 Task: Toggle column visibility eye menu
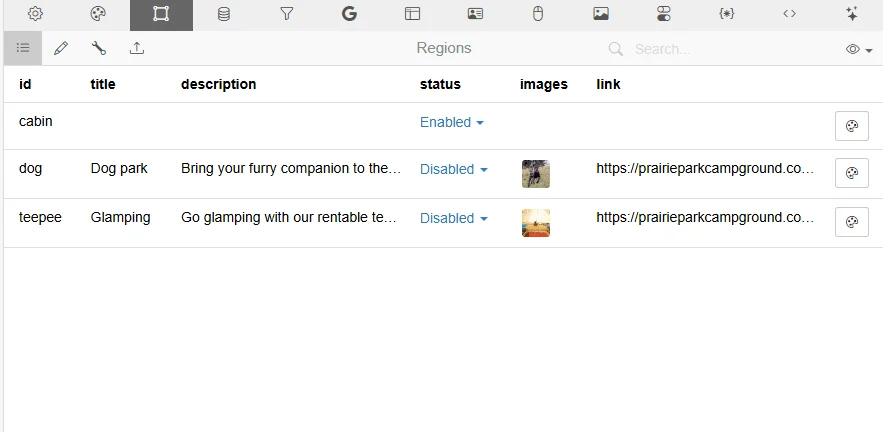(x=859, y=49)
